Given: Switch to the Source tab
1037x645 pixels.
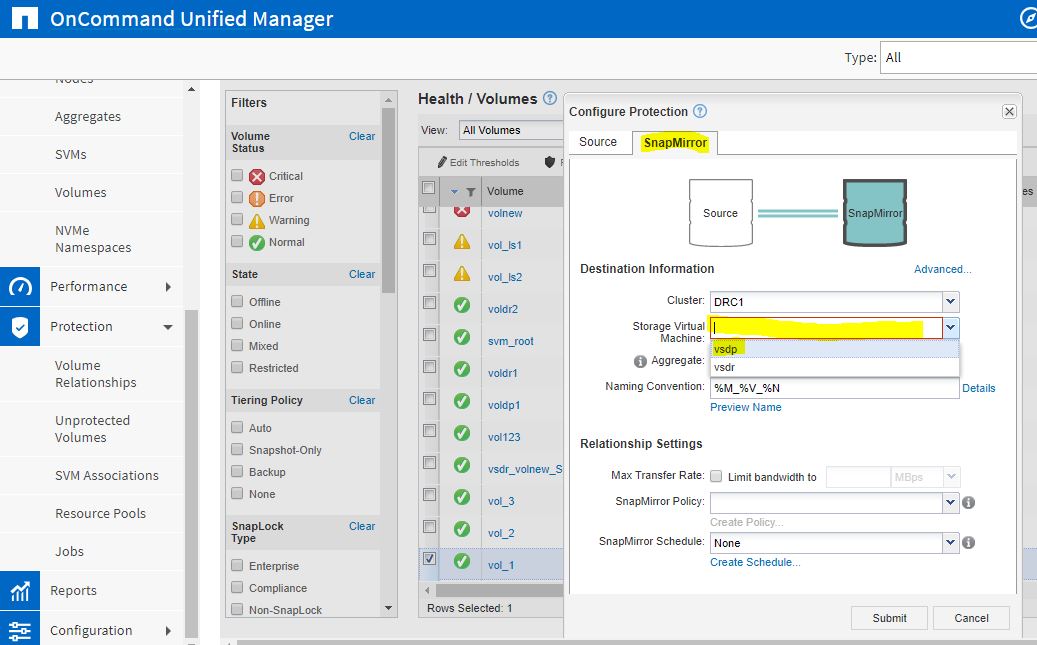Looking at the screenshot, I should point(599,142).
